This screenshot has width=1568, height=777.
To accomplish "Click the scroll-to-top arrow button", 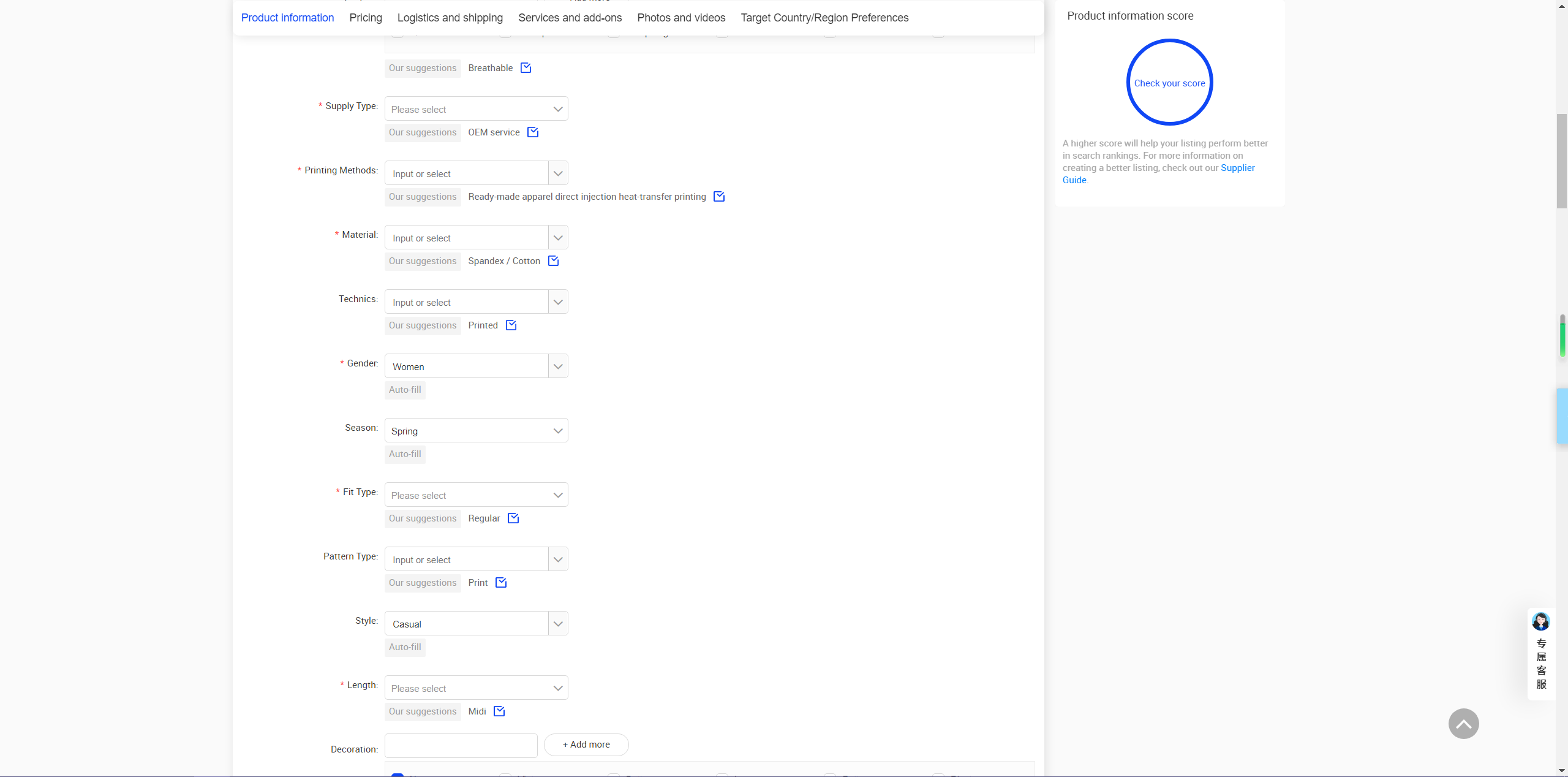I will (x=1463, y=724).
